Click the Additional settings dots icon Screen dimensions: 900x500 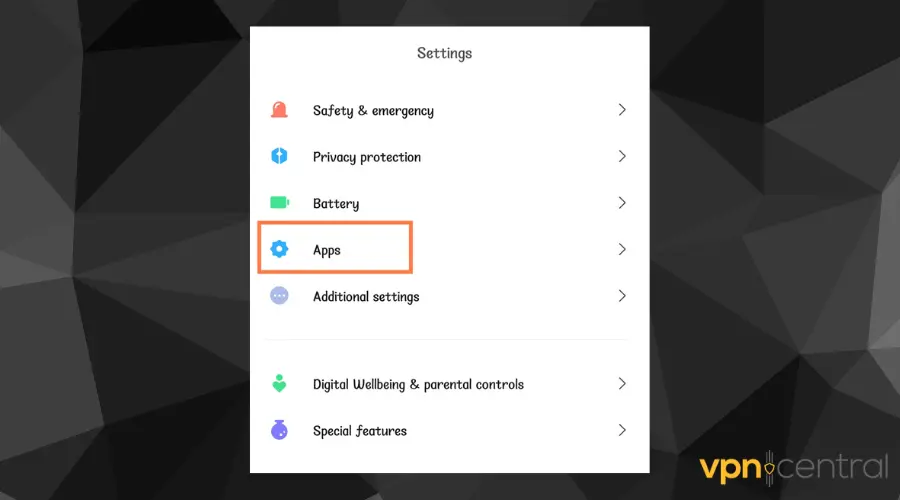pyautogui.click(x=279, y=296)
